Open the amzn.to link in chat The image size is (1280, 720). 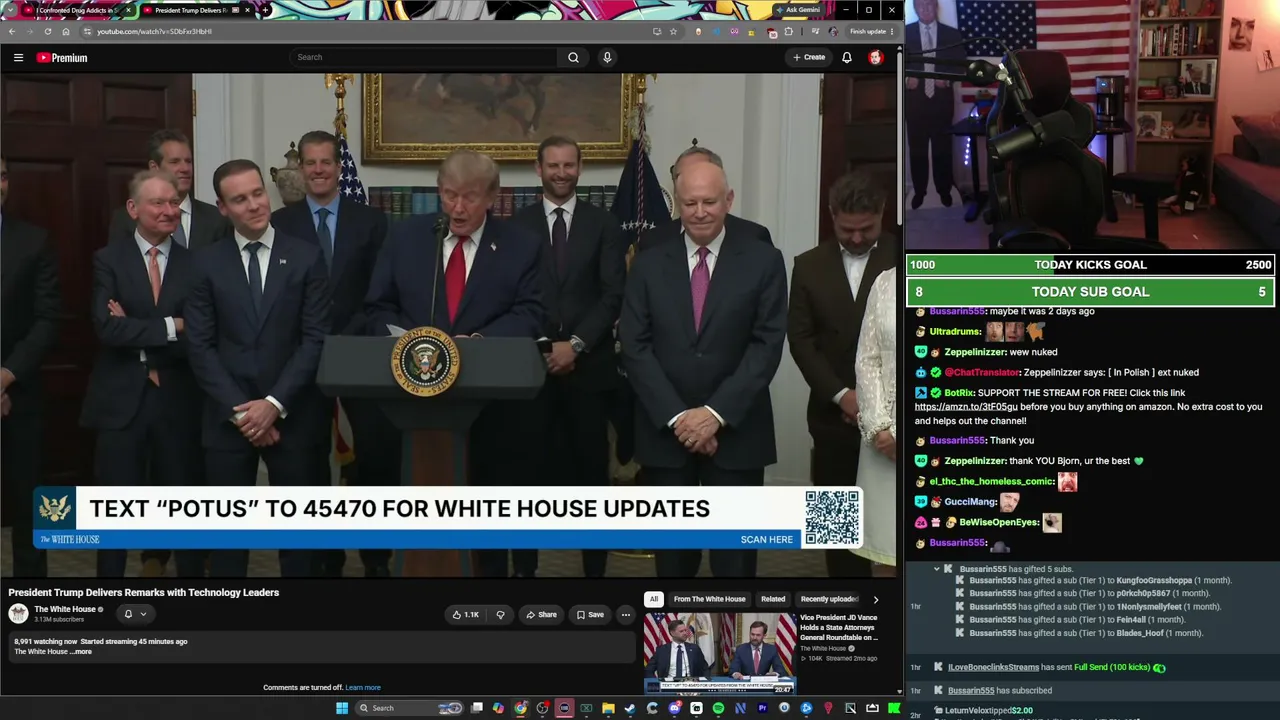click(x=966, y=407)
